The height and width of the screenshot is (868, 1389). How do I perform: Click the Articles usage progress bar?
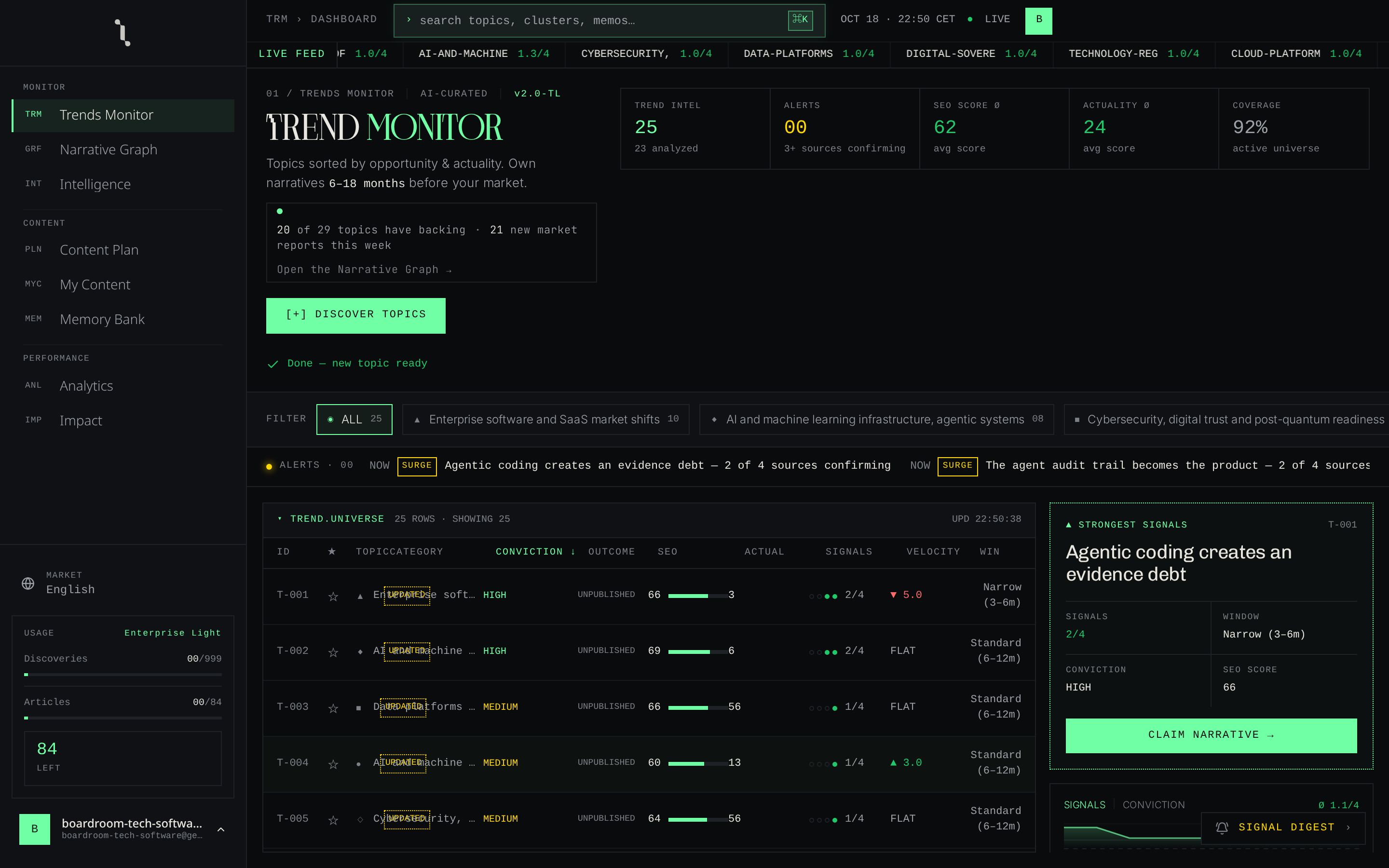(x=123, y=718)
